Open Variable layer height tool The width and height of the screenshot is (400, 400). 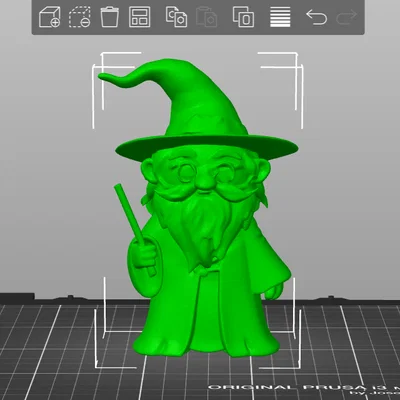[x=280, y=17]
